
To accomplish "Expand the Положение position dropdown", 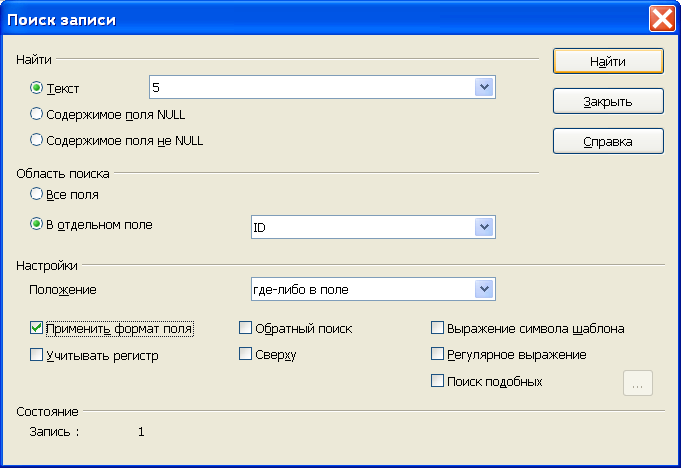I will tap(484, 289).
